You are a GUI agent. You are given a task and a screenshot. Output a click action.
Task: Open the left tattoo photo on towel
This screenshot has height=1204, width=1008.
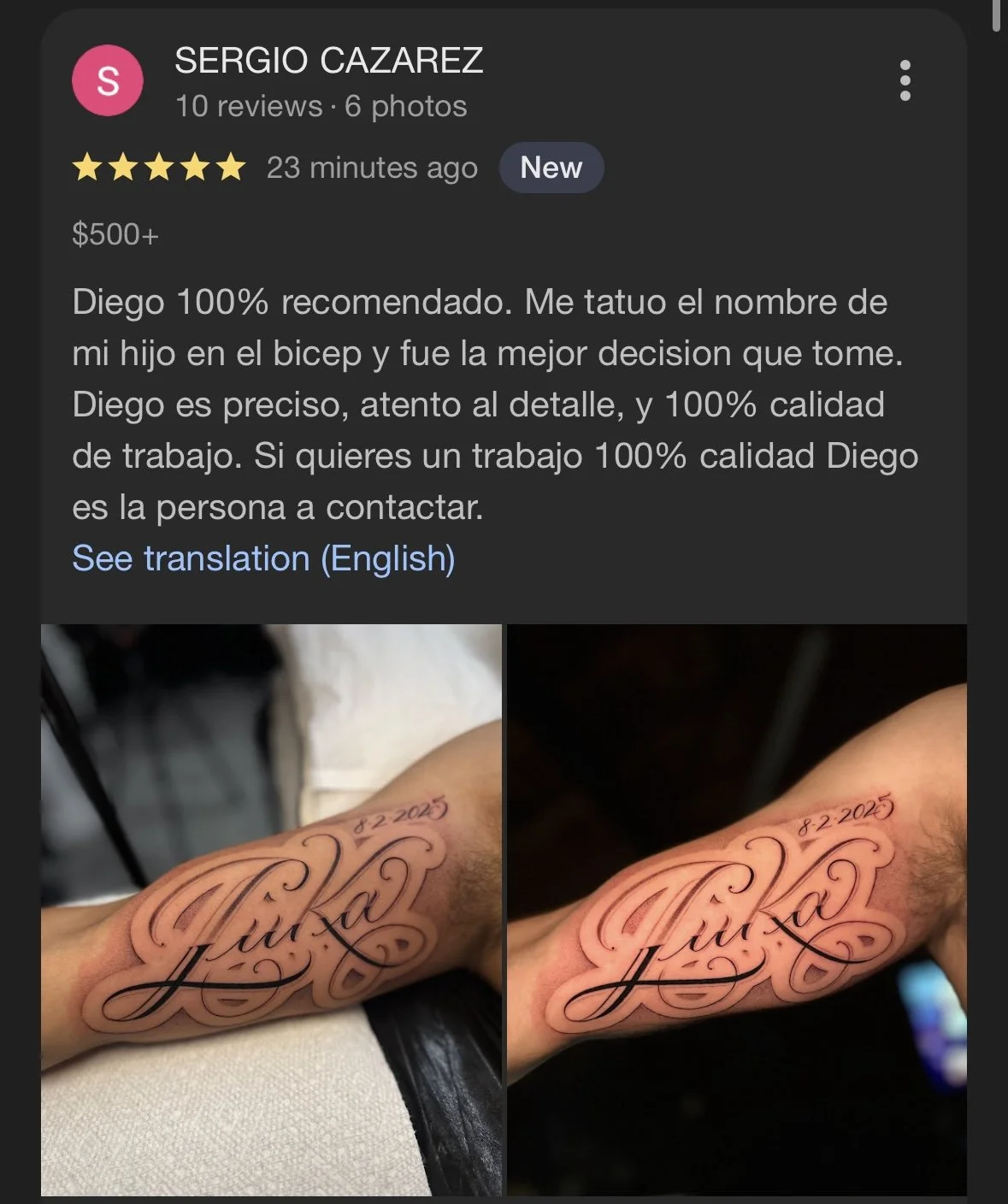coord(271,910)
